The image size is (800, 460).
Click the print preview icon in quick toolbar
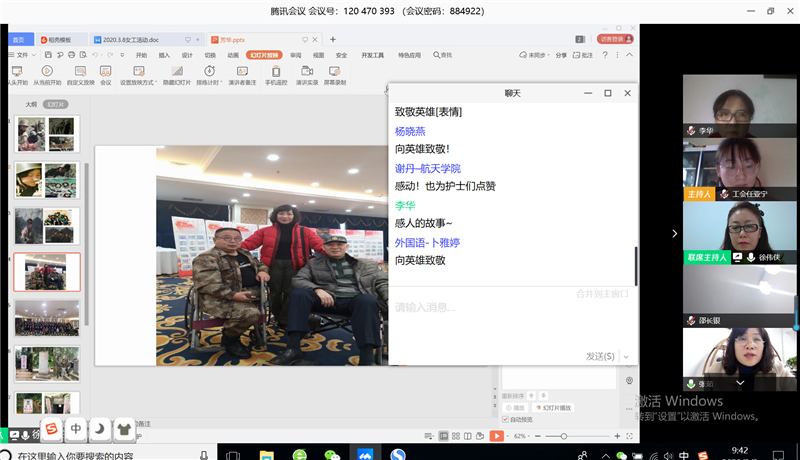point(83,55)
